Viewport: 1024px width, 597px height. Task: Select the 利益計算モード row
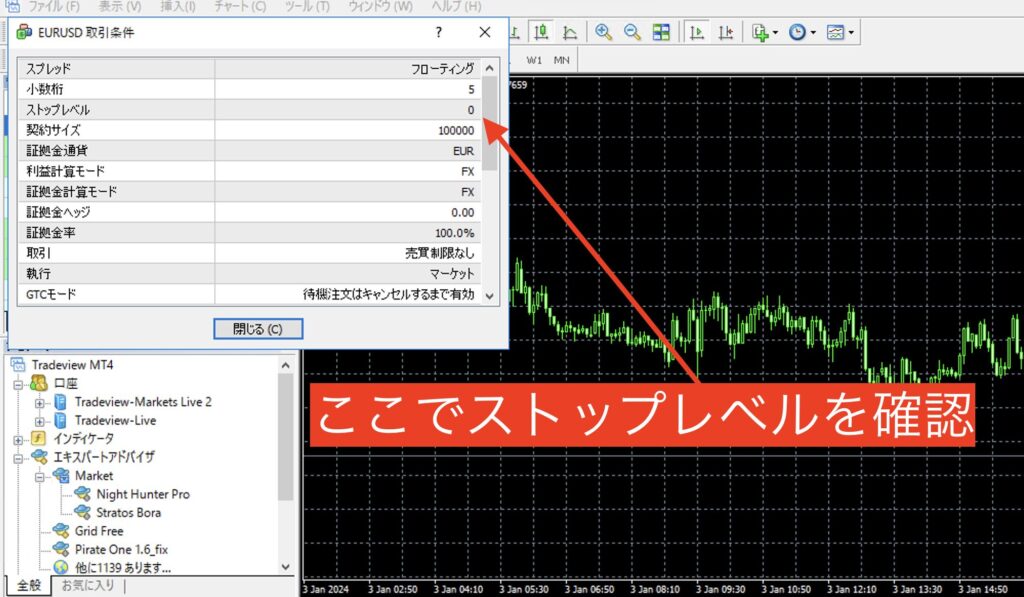click(249, 171)
